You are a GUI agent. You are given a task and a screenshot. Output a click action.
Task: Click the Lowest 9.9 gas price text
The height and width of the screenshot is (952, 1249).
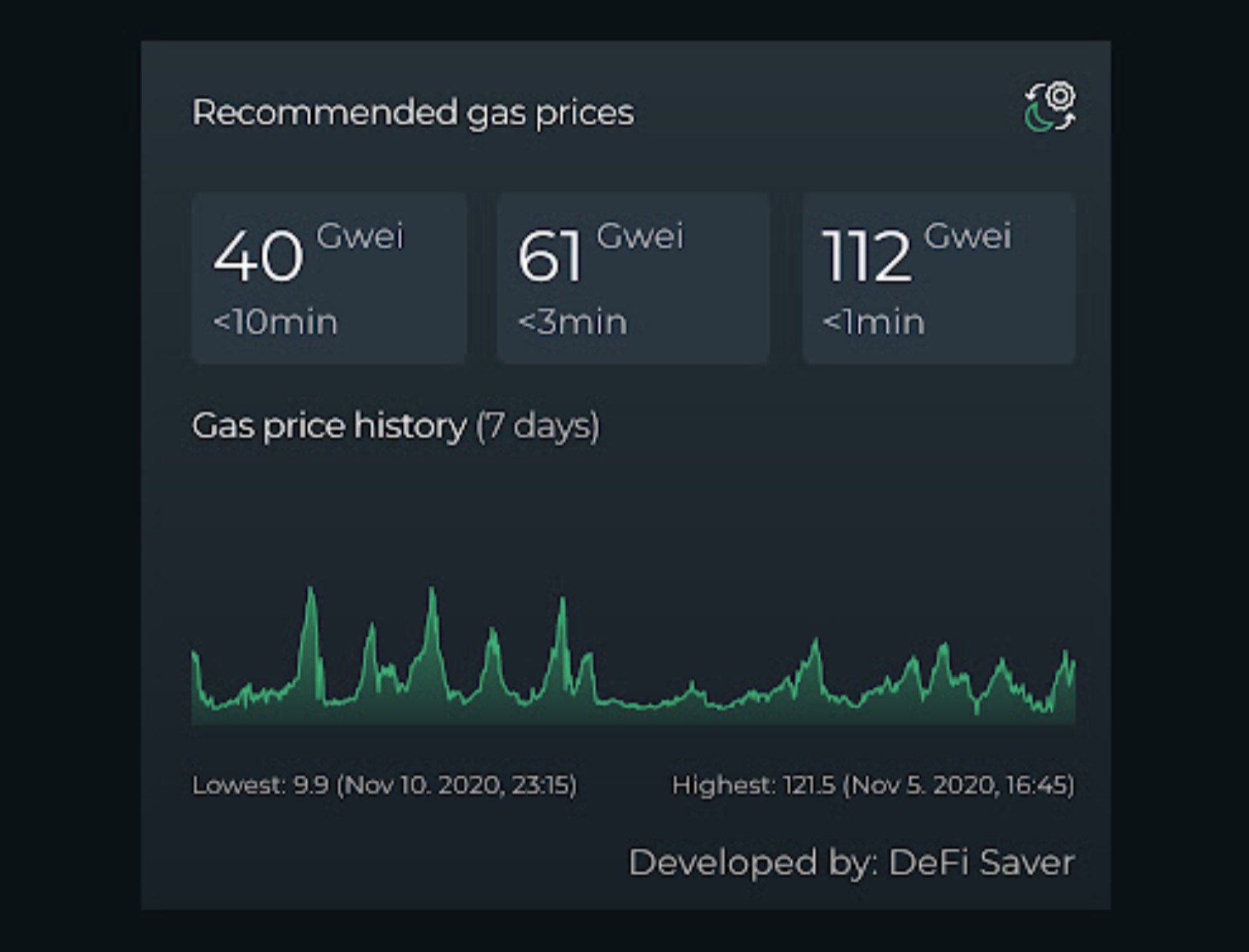(x=384, y=785)
